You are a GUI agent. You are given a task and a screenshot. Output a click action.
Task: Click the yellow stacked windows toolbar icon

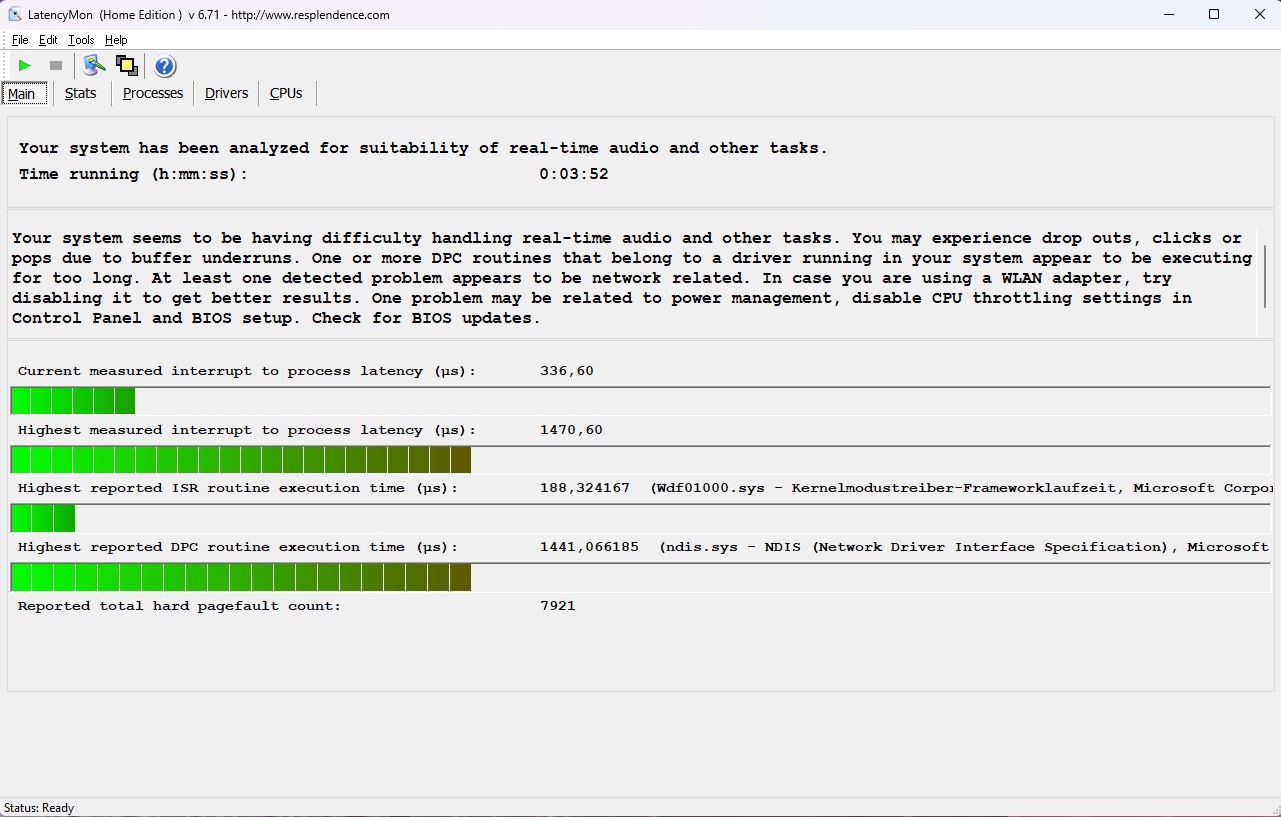tap(127, 66)
